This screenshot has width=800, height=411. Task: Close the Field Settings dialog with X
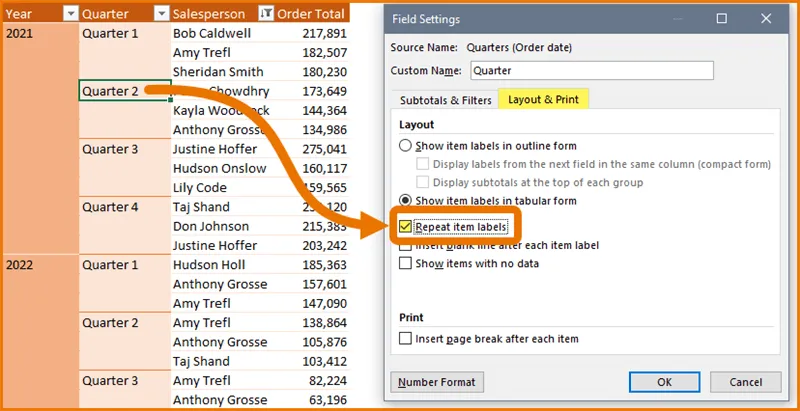[x=765, y=19]
